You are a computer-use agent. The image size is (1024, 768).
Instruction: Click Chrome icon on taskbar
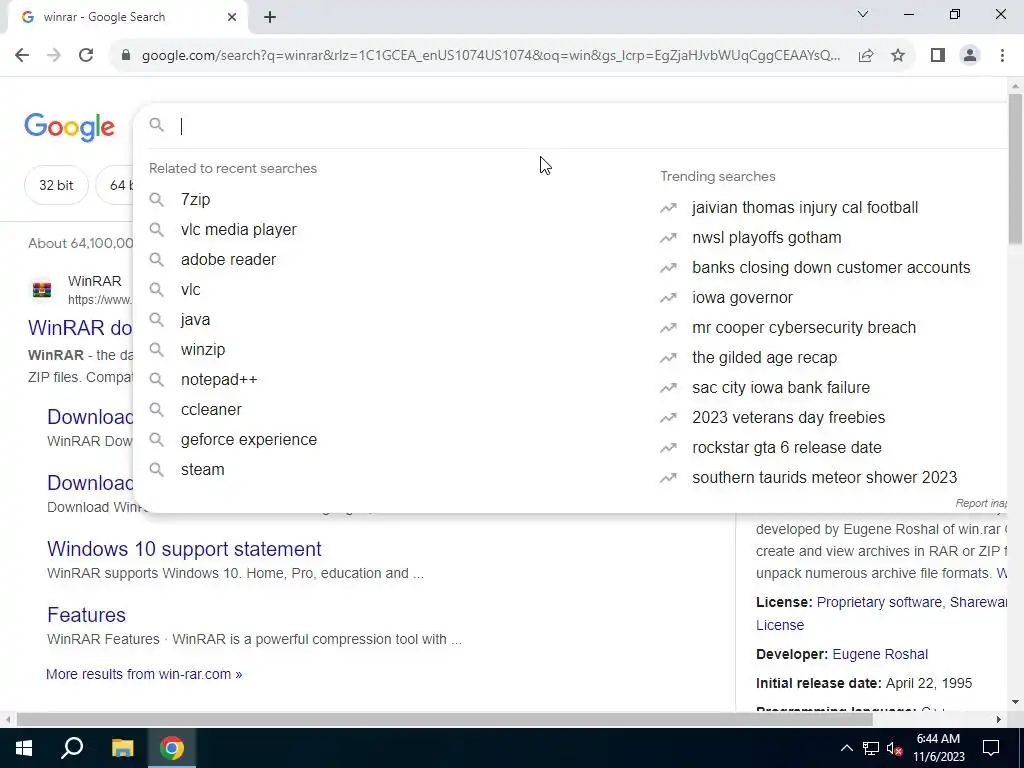coord(172,748)
